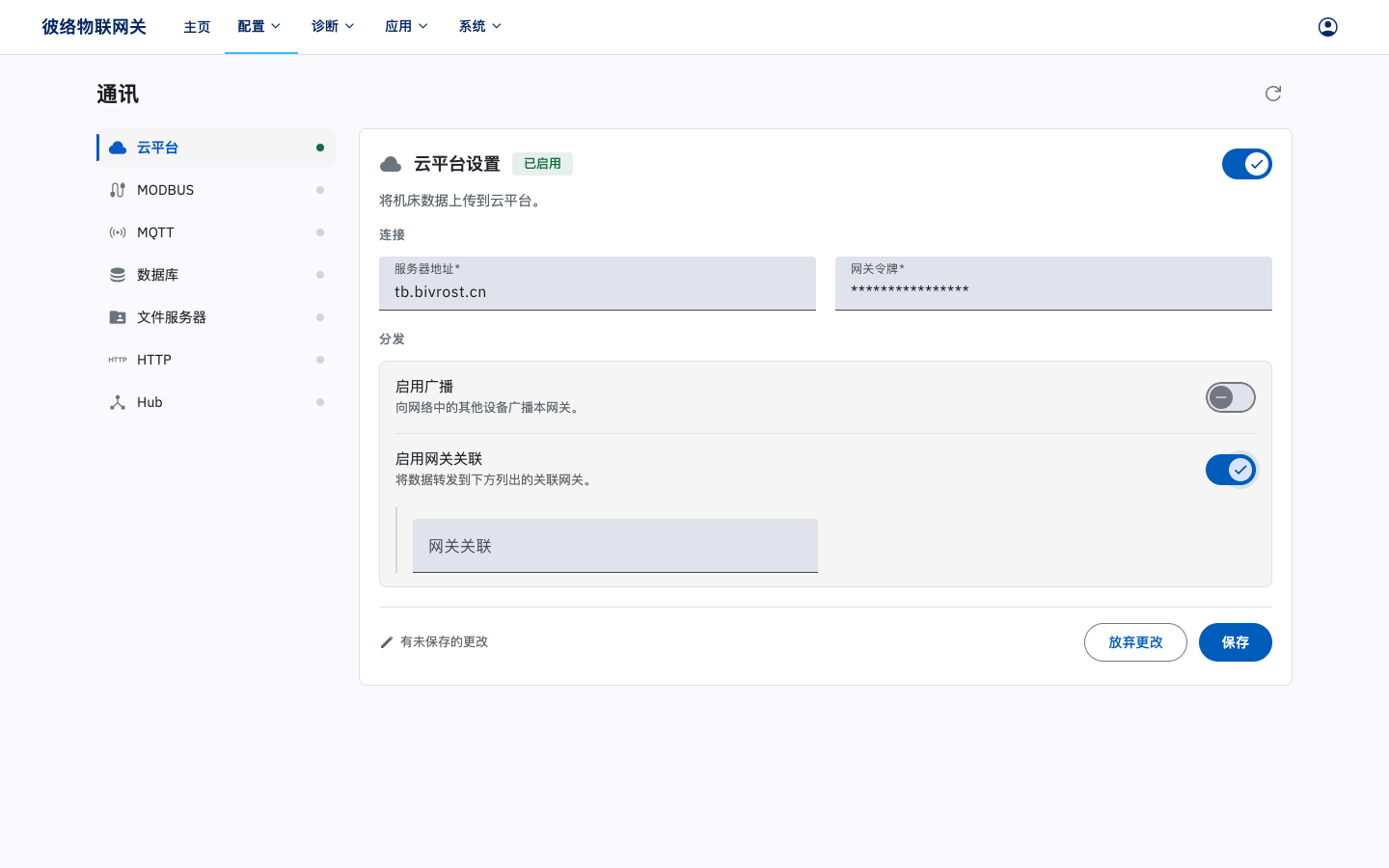
Task: Click the pencil icon for unsaved changes
Action: coord(387,642)
